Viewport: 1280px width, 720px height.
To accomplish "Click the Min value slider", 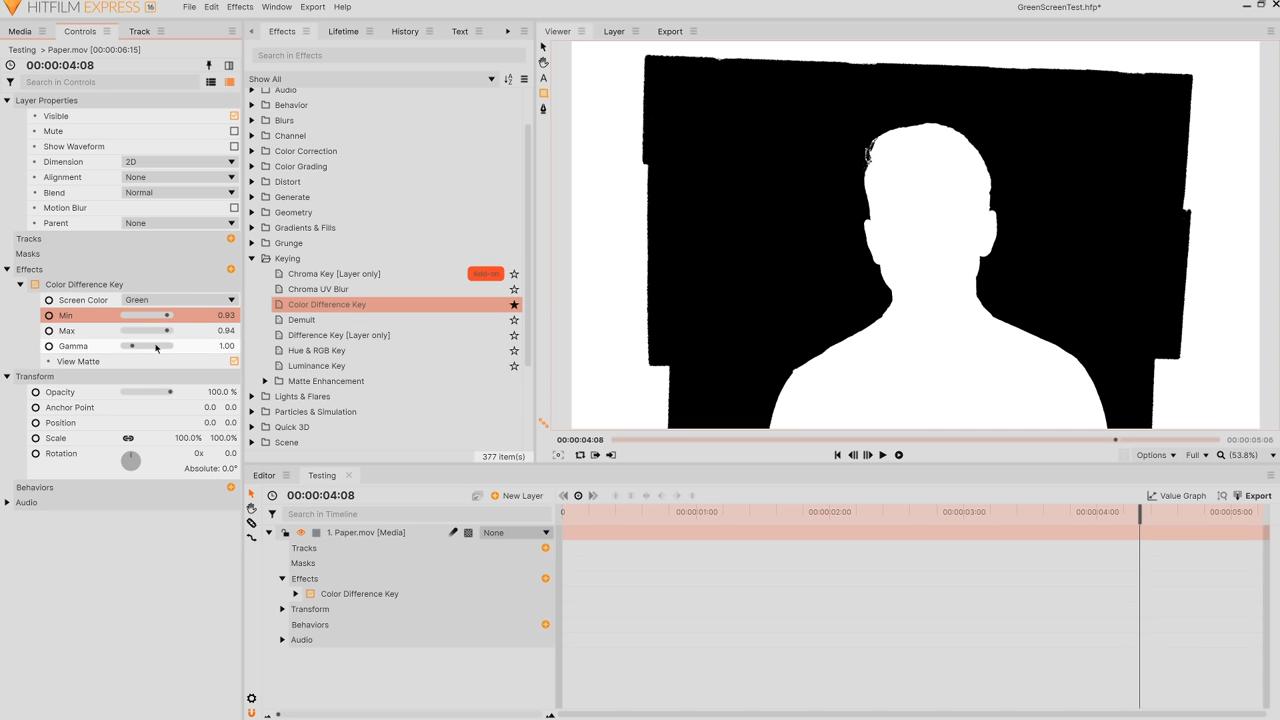I will [147, 315].
